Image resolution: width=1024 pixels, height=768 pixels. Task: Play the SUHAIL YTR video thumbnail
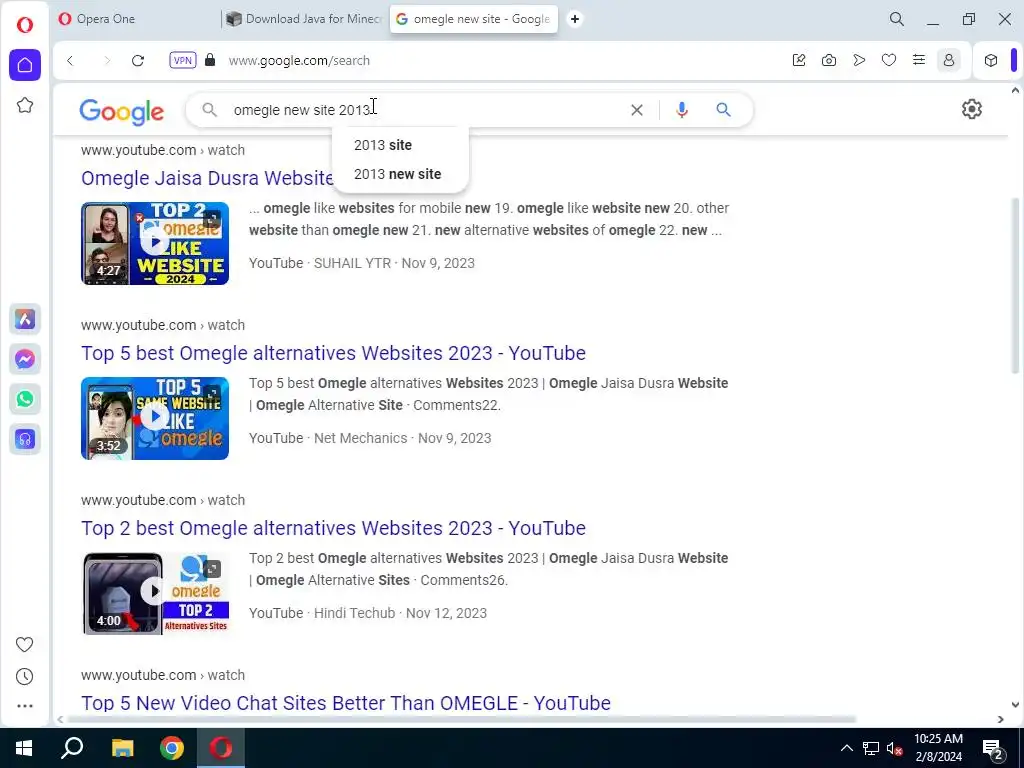pyautogui.click(x=155, y=243)
